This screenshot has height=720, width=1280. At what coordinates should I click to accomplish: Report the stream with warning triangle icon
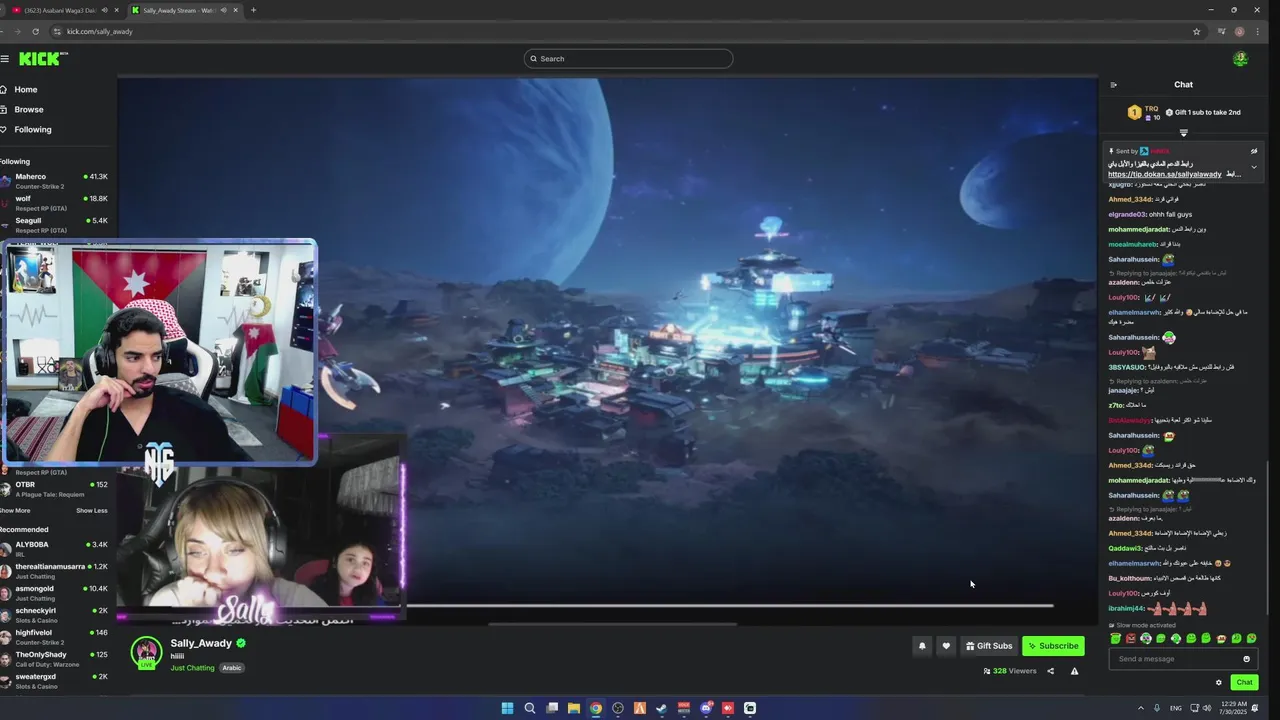[1074, 671]
